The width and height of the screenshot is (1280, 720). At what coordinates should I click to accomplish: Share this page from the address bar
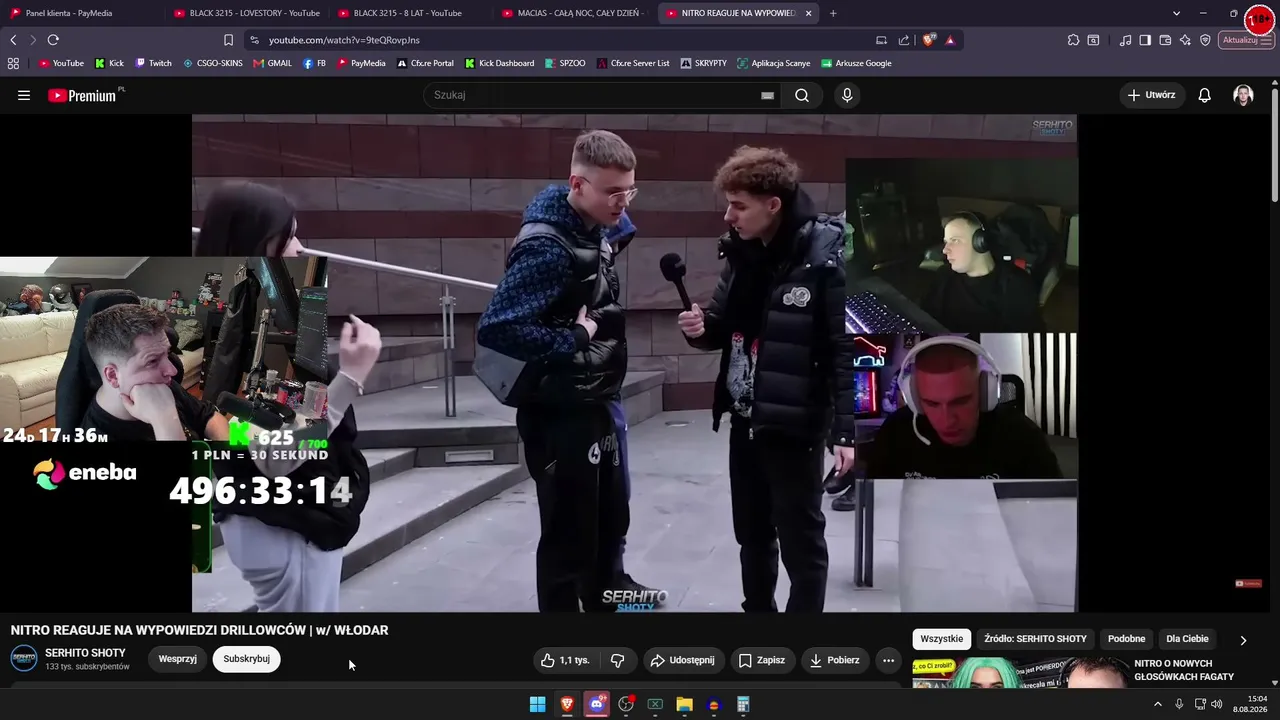click(x=904, y=40)
